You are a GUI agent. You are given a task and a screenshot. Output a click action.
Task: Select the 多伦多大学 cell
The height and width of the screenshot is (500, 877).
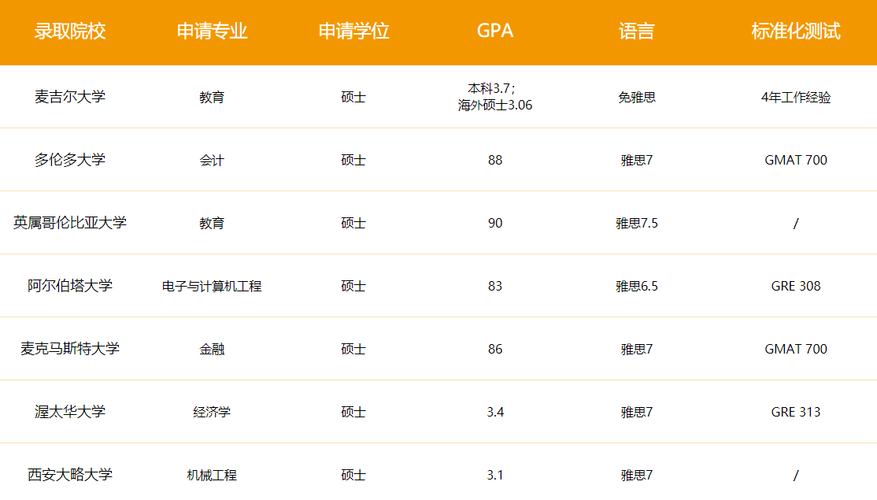[x=70, y=160]
